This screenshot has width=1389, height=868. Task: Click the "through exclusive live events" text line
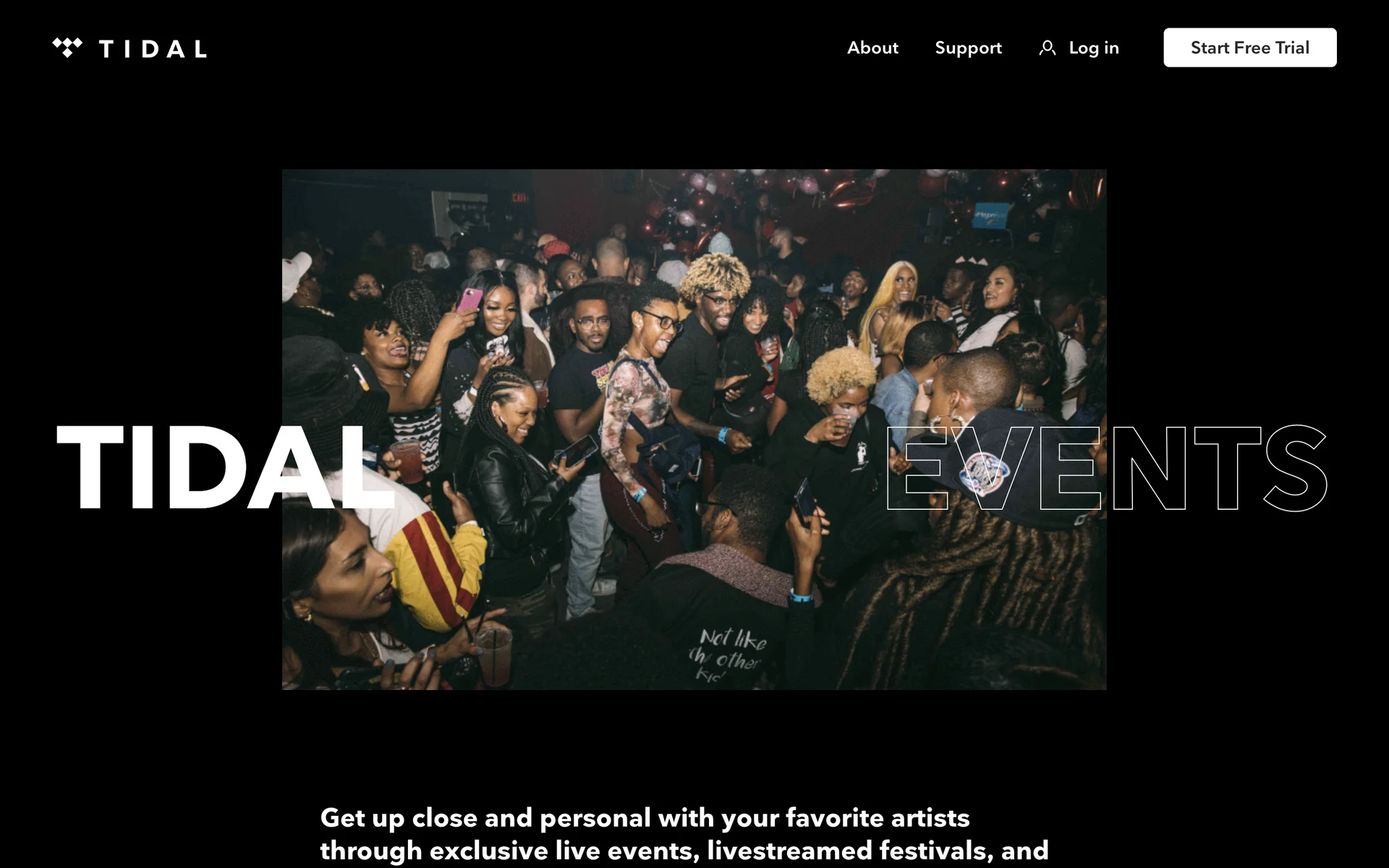pyautogui.click(x=684, y=850)
